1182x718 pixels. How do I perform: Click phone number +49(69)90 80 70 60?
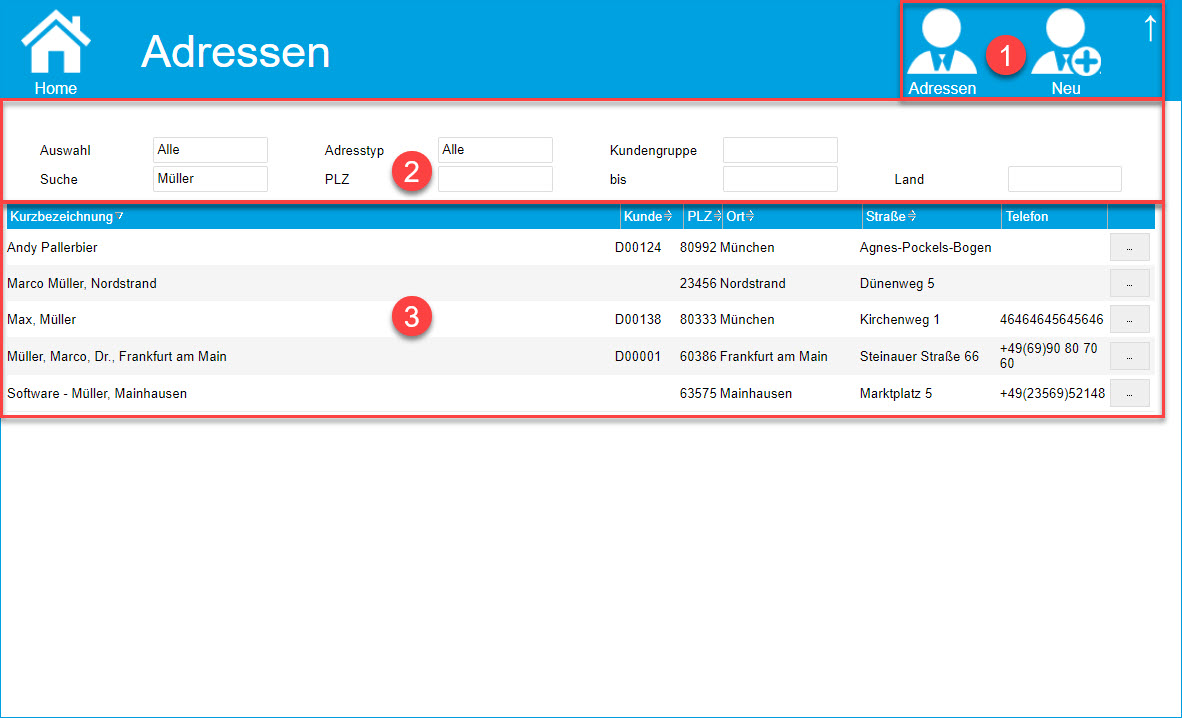click(1049, 356)
